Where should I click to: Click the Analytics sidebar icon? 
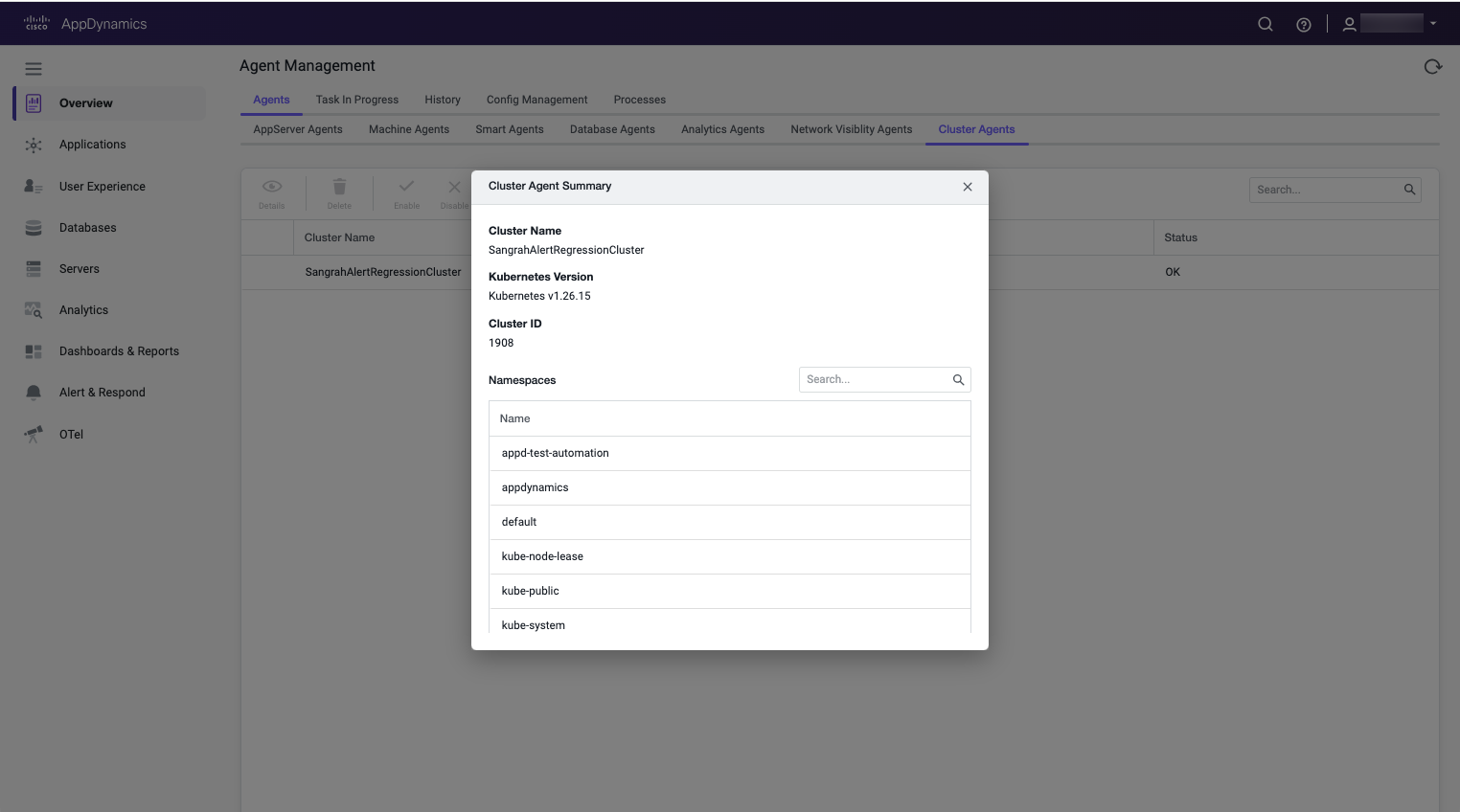pos(34,310)
